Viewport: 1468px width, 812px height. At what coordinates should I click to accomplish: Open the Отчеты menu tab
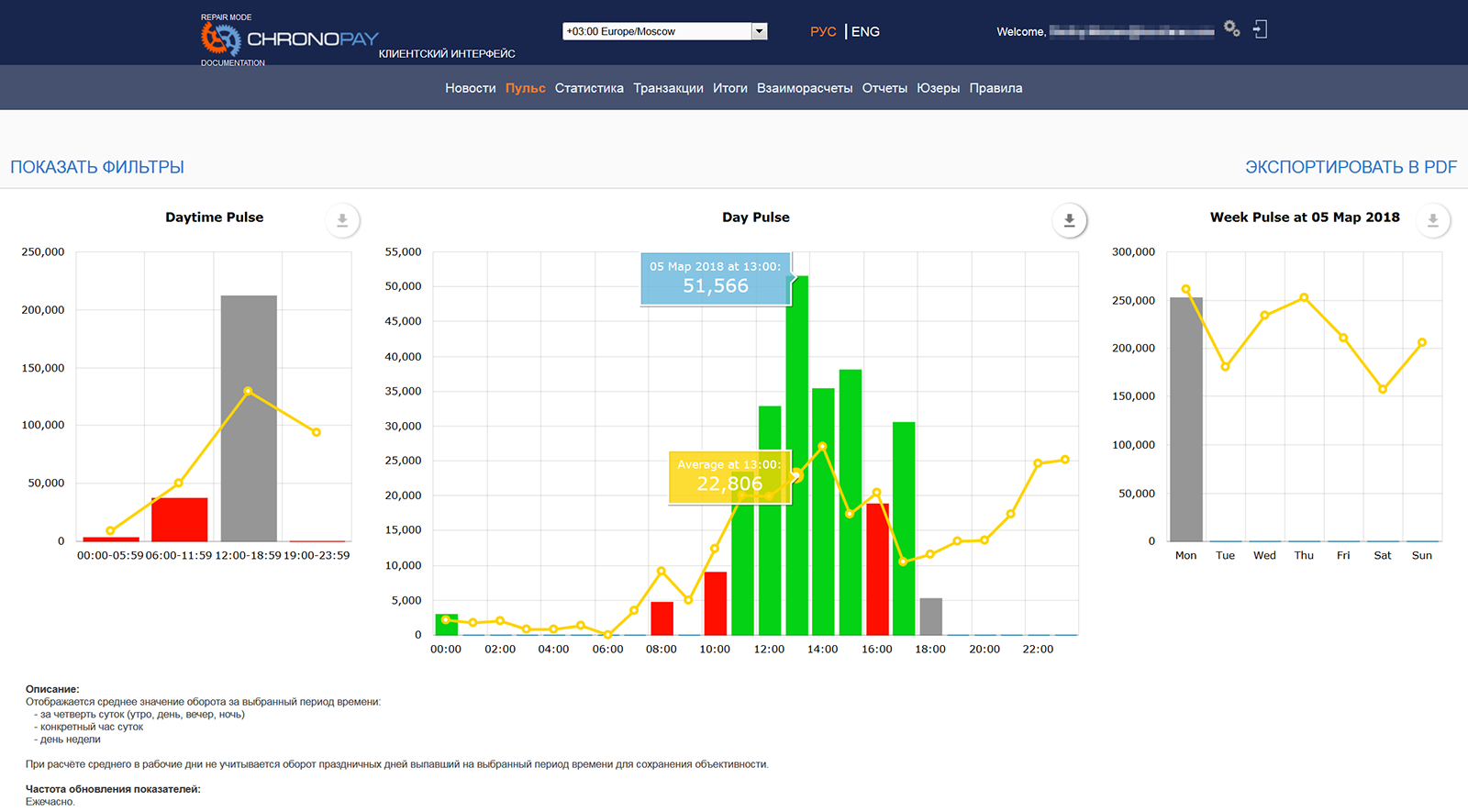click(884, 88)
